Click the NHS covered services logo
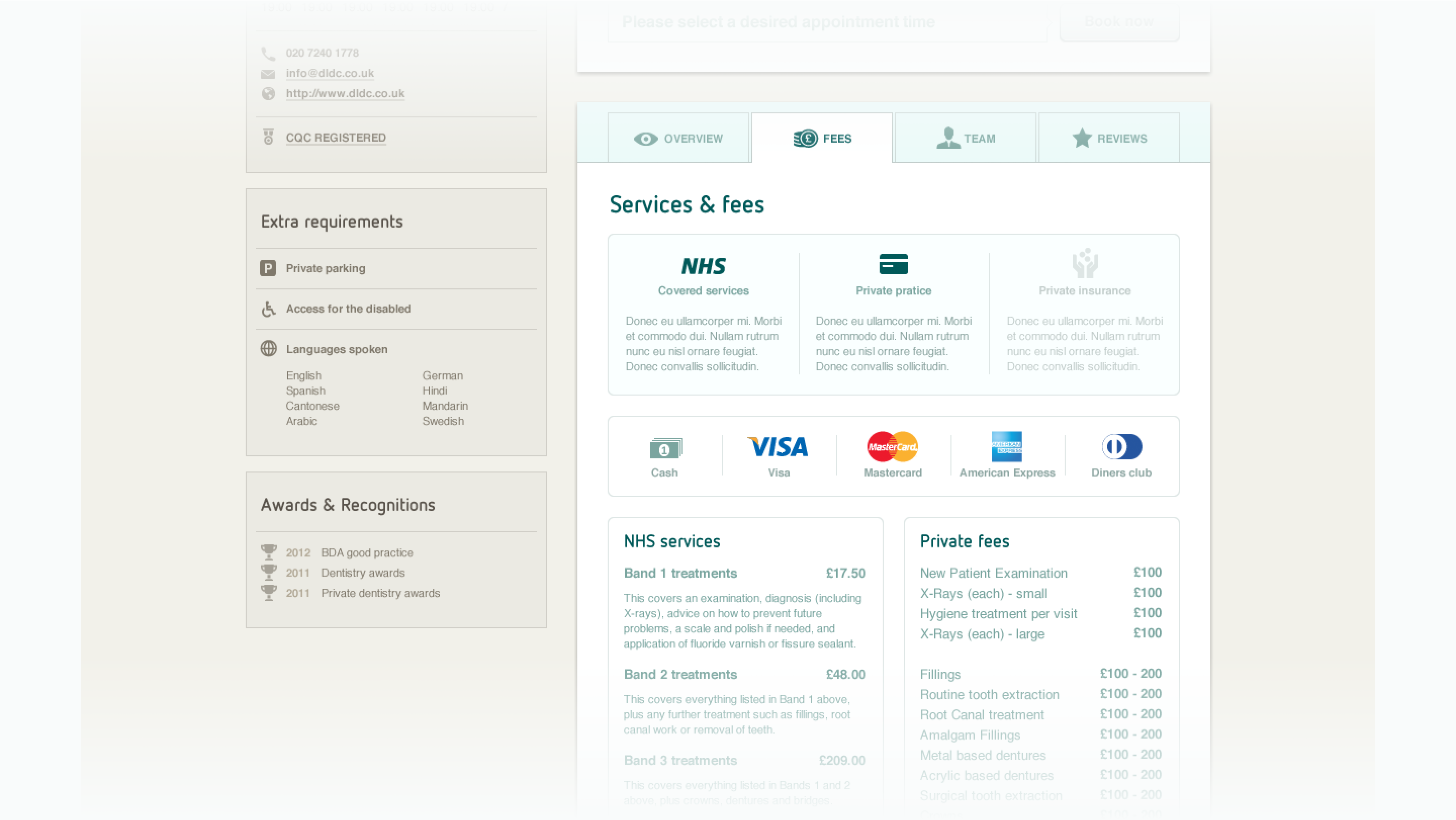Screen dimensions: 1456x820 (703, 266)
